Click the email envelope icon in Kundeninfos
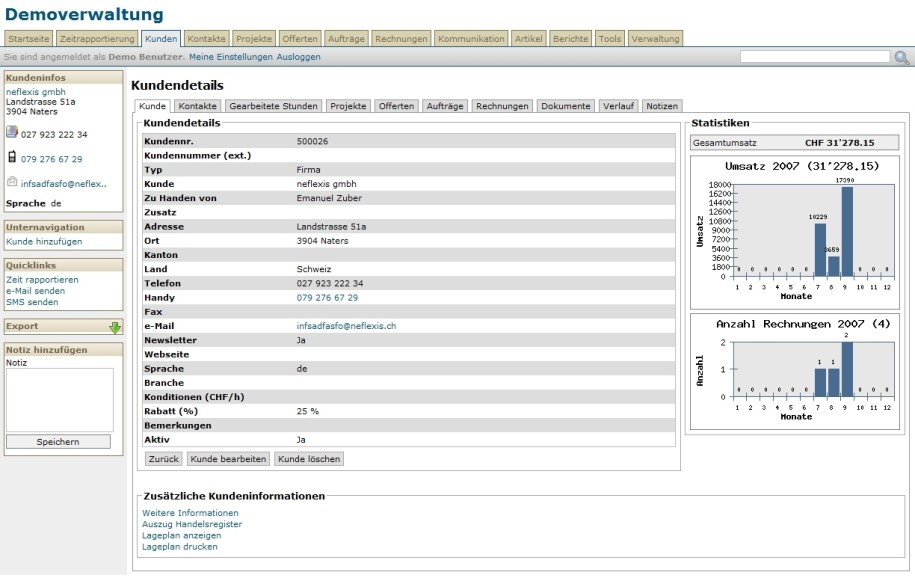The image size is (915, 578). click(x=12, y=182)
